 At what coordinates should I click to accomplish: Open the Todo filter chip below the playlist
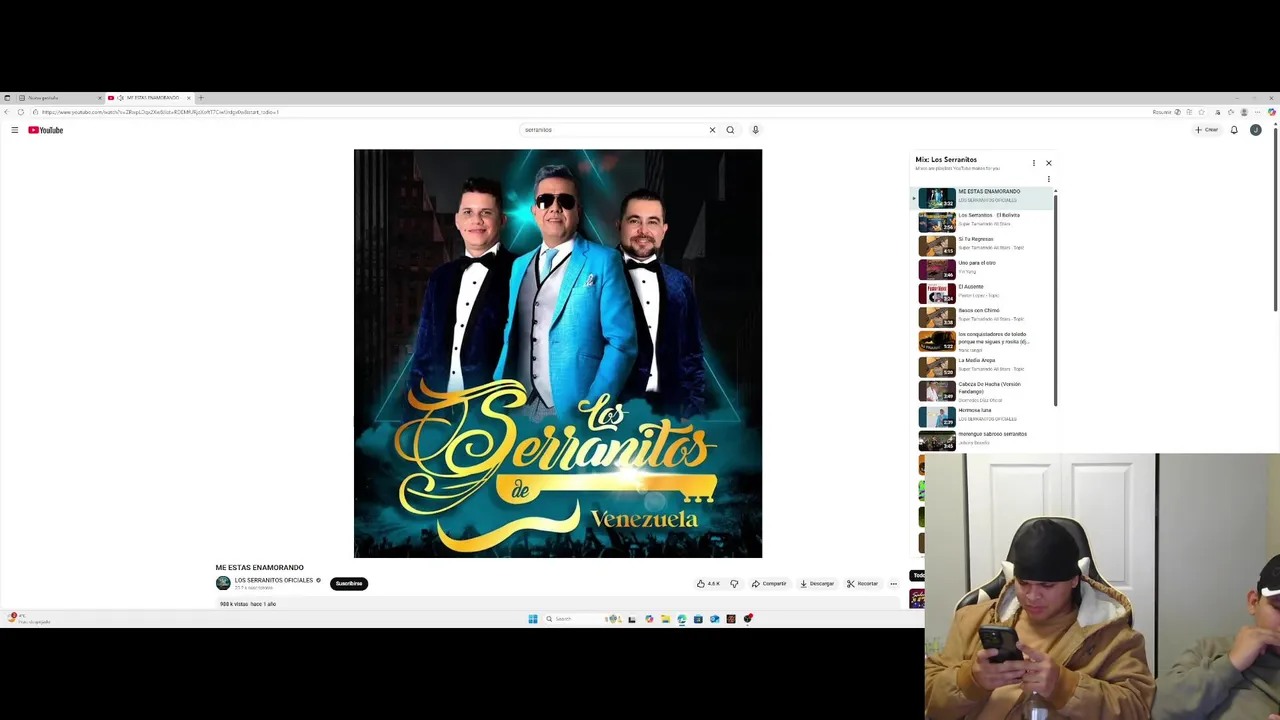tap(918, 575)
